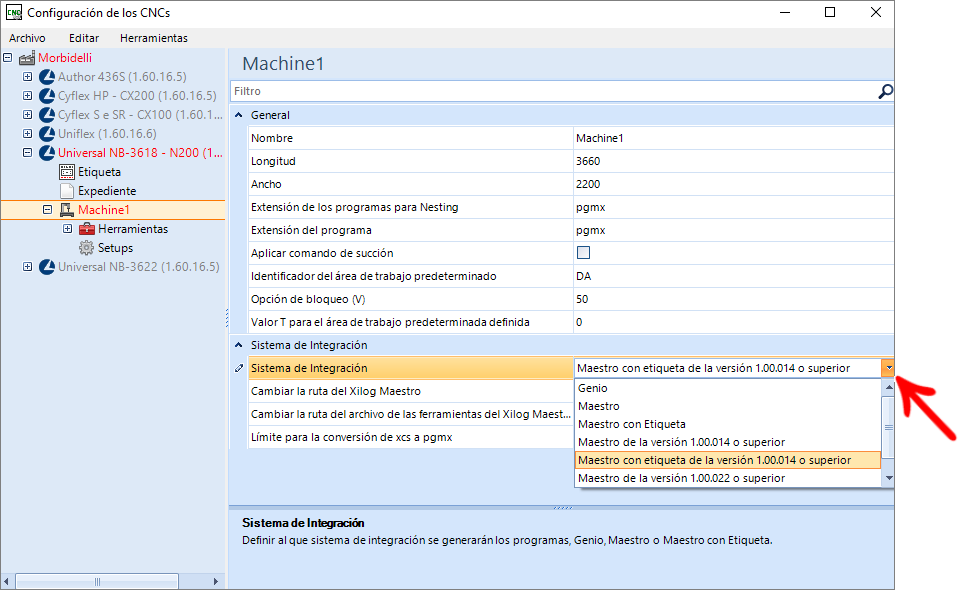Click the Morbidelli factory icon

[x=26, y=58]
